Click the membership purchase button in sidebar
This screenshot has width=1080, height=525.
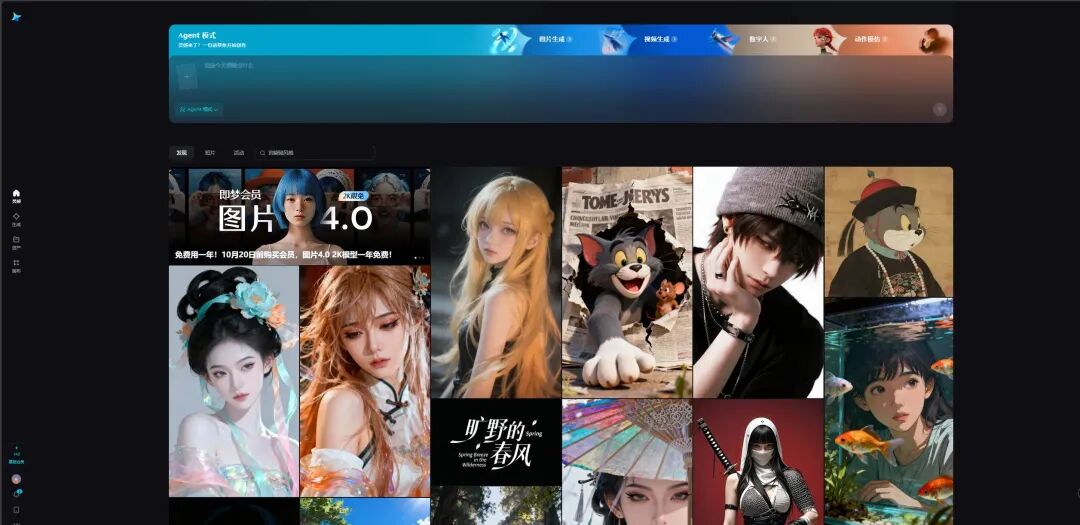[16, 459]
